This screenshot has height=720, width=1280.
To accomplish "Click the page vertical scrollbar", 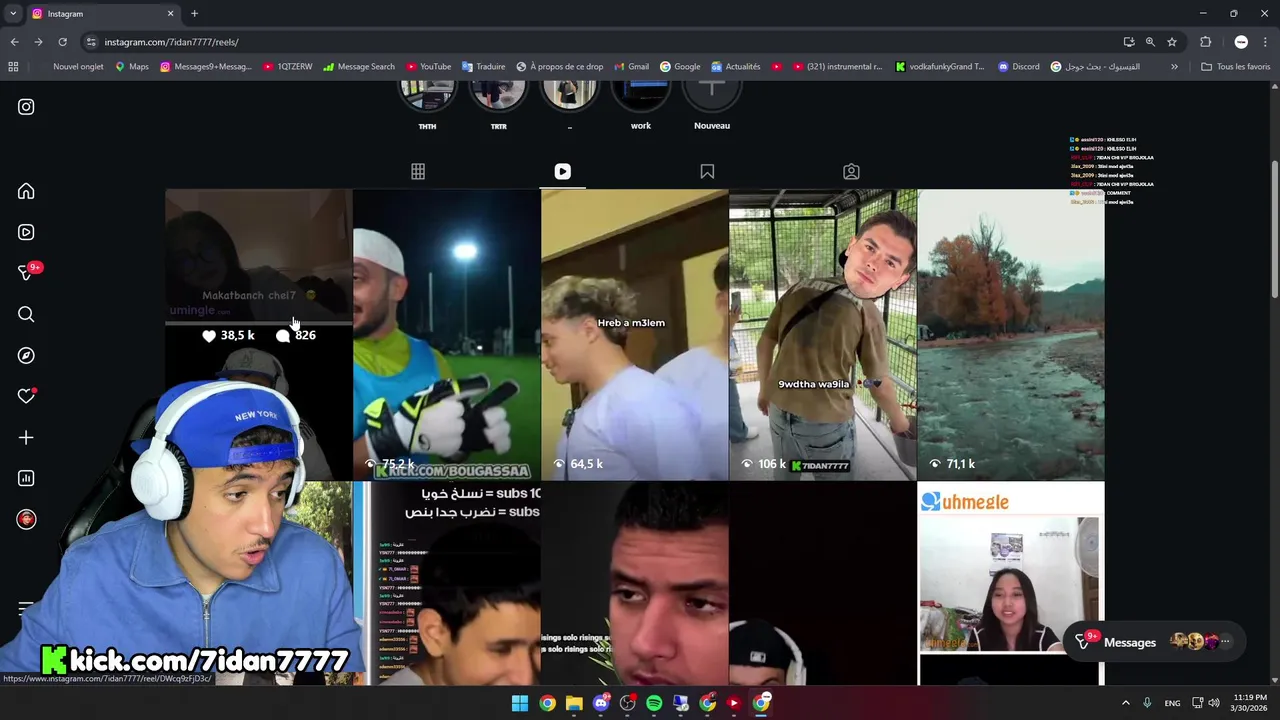I will coord(1274,228).
